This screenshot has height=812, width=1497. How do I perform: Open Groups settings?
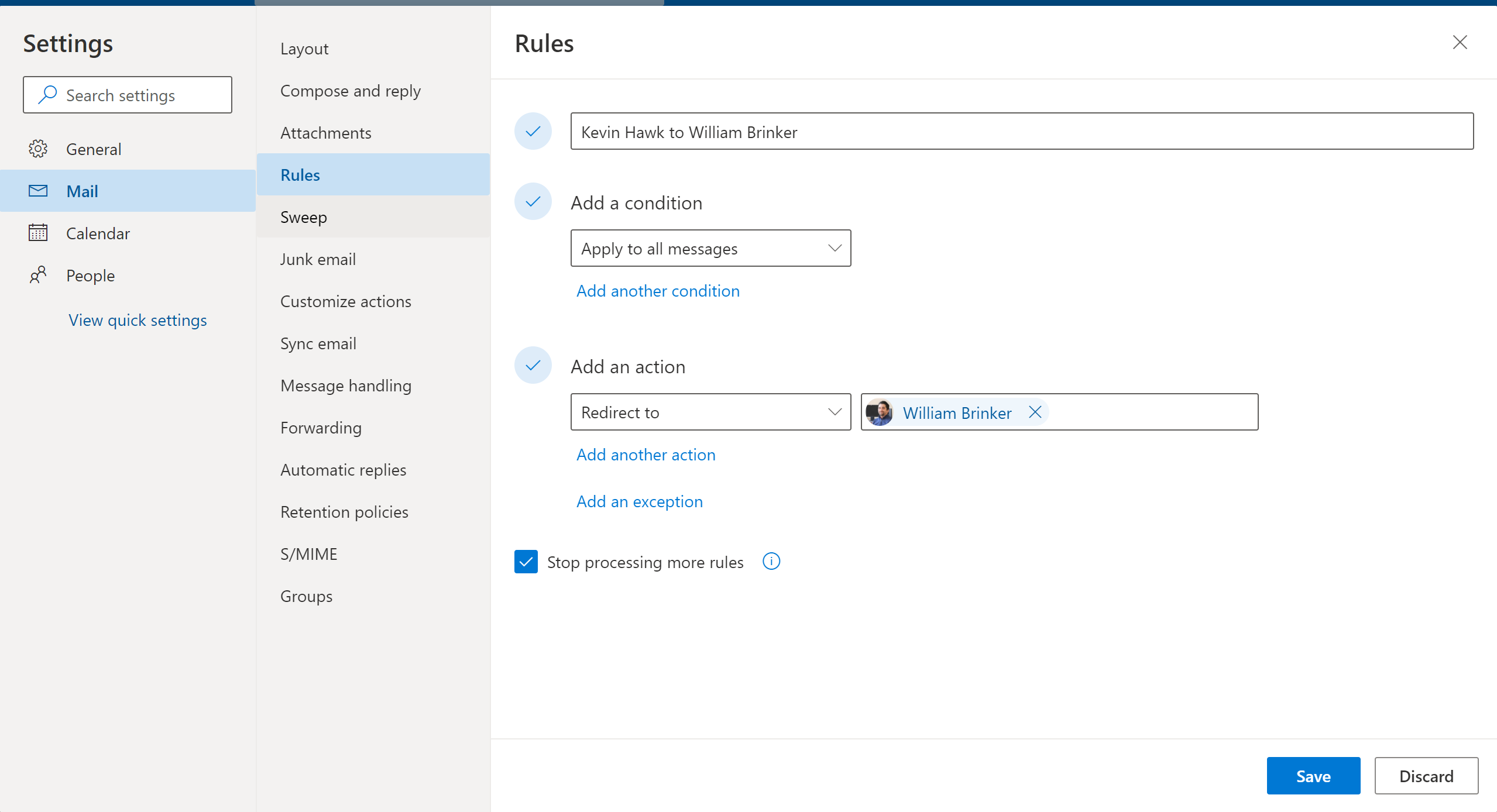point(373,596)
